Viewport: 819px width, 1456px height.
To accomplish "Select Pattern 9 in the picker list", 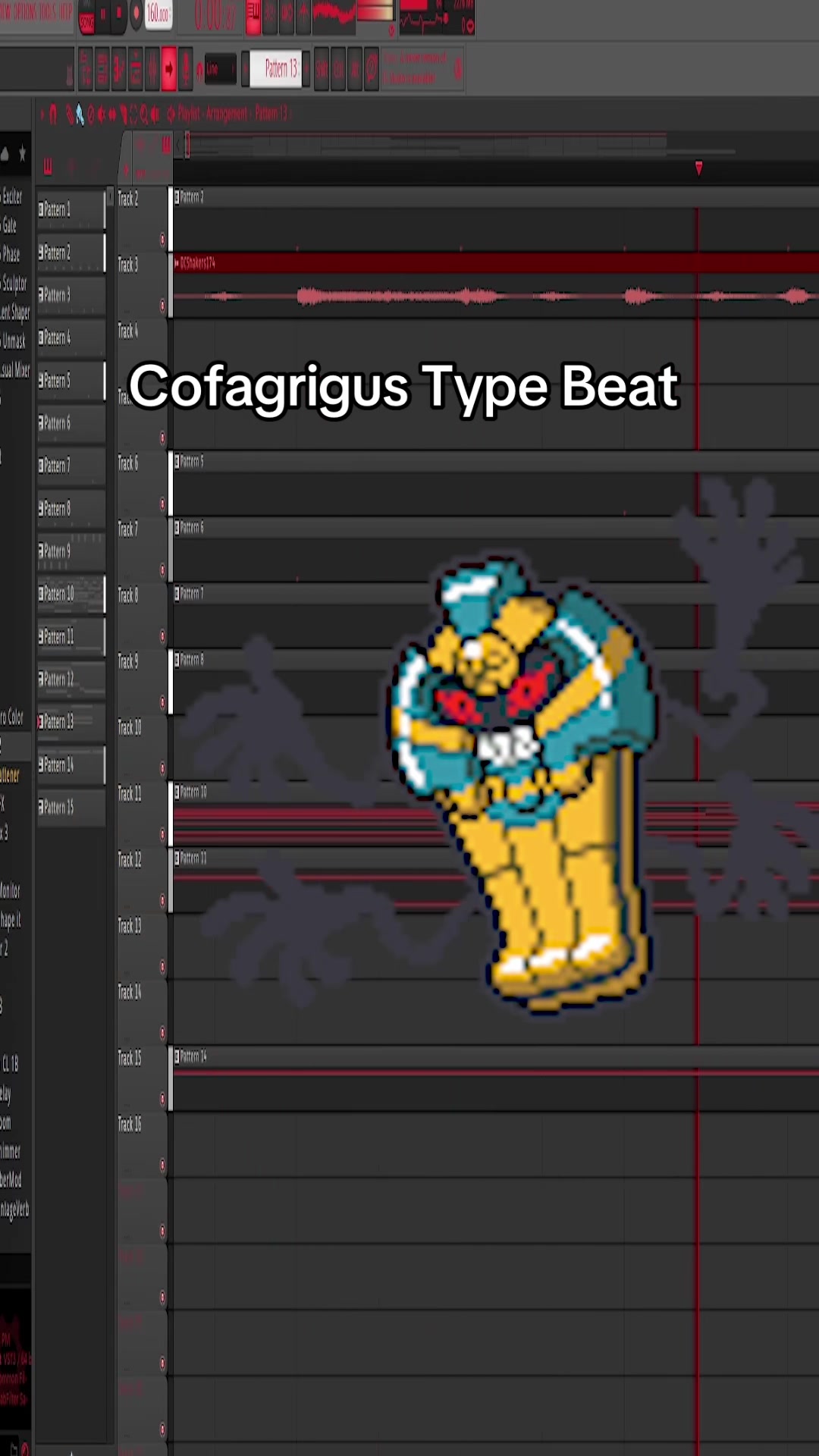I will (x=71, y=551).
